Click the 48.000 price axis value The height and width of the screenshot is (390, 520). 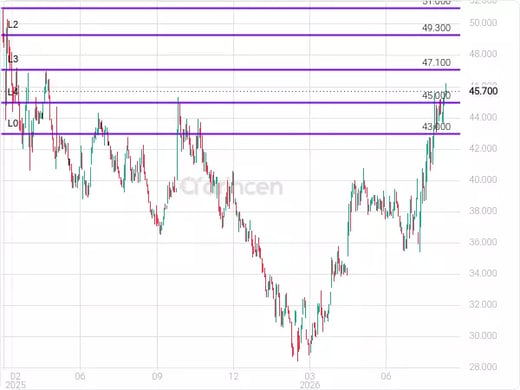click(x=483, y=54)
